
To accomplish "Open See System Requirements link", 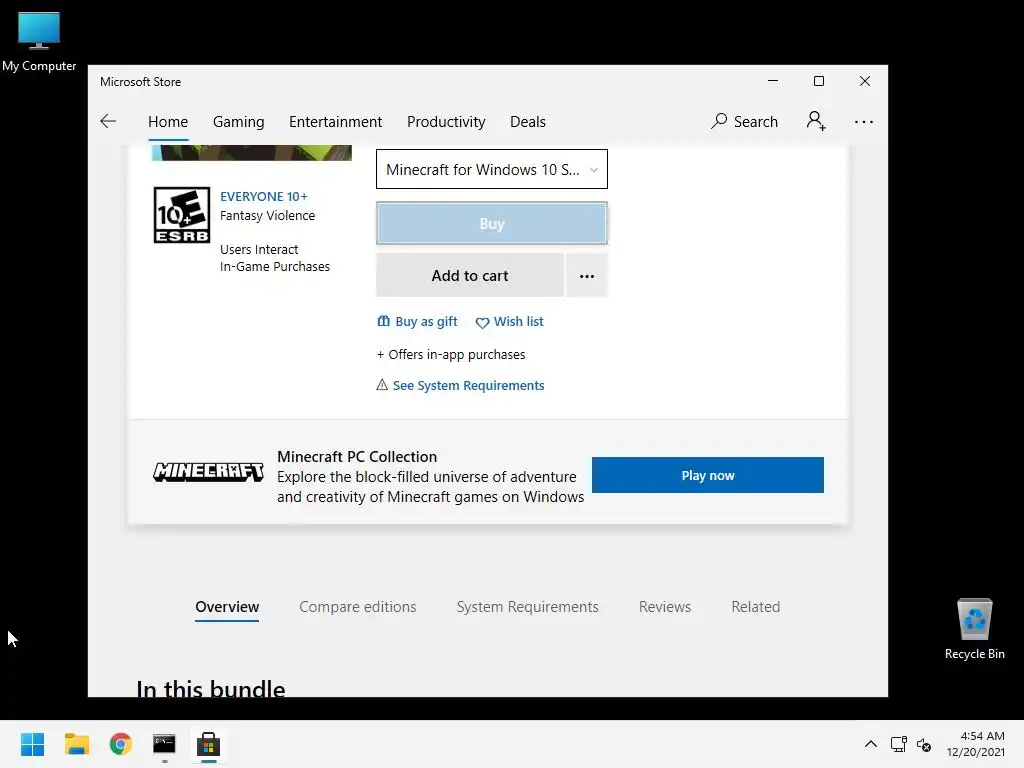I will (468, 385).
